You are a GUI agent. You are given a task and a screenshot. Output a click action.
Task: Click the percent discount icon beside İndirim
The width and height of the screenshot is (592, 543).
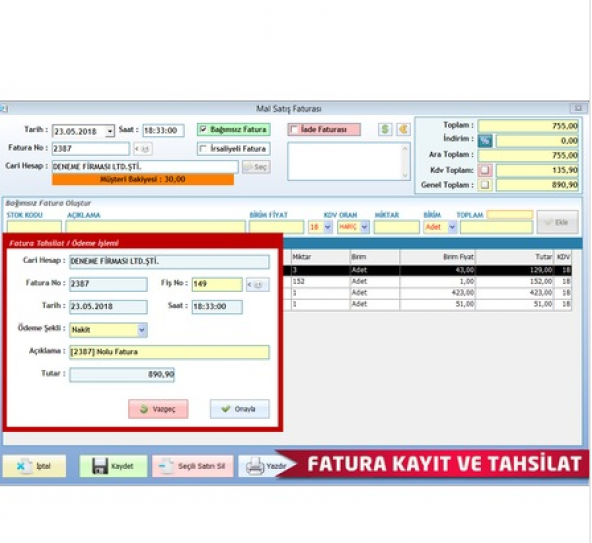point(485,141)
